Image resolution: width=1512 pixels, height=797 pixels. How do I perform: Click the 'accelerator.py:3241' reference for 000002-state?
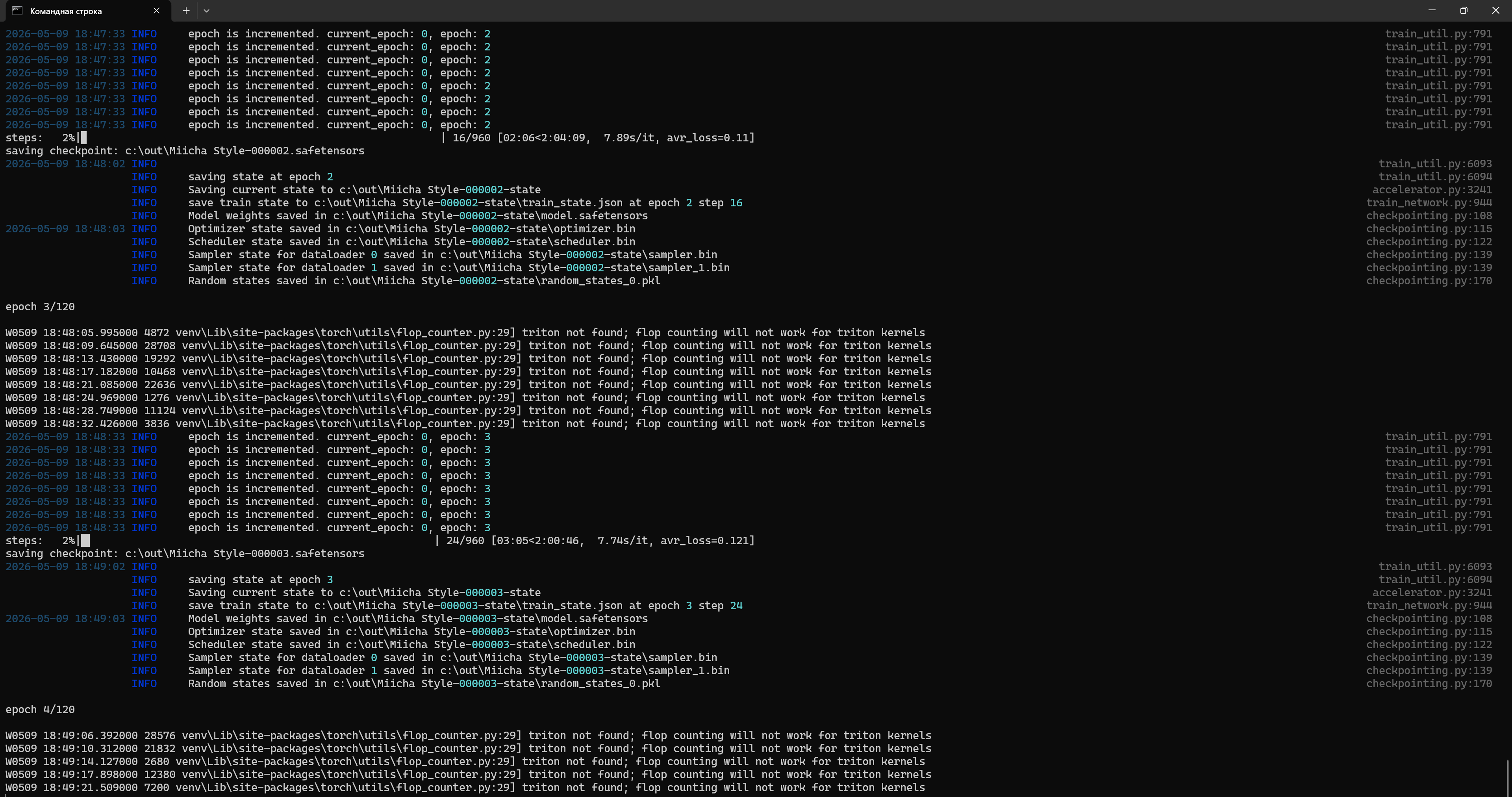(x=1432, y=189)
